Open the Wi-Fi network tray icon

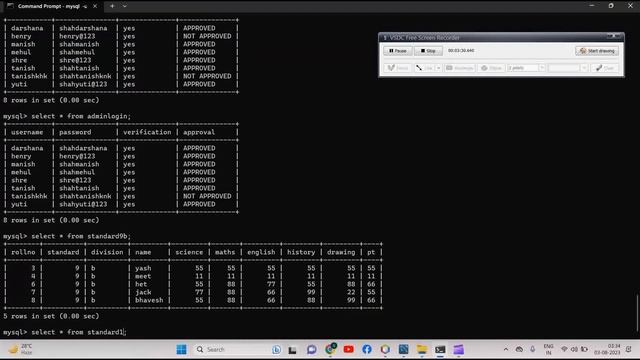564,349
